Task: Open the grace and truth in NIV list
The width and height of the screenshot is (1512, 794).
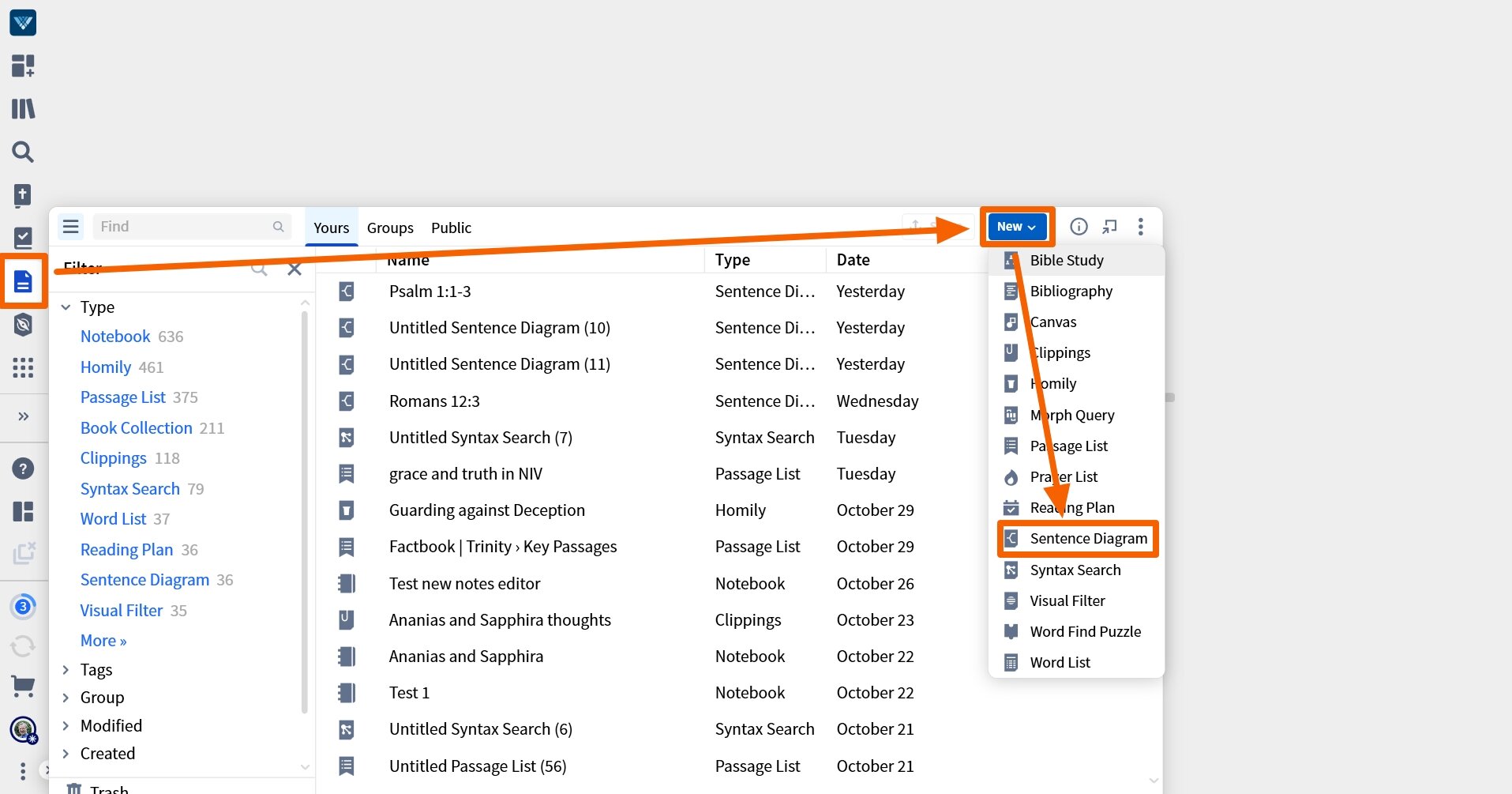Action: tap(466, 474)
